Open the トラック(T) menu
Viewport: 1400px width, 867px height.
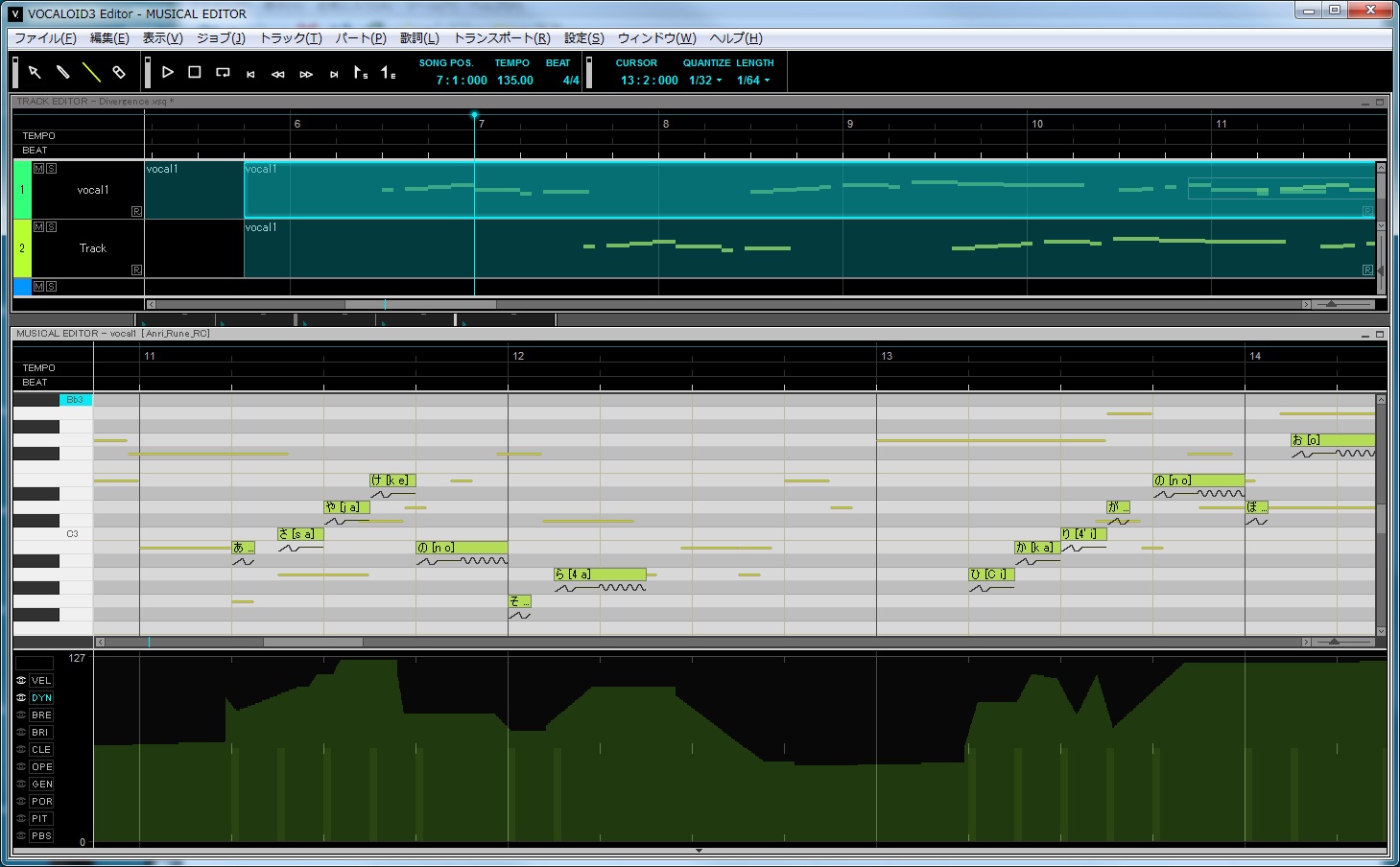click(x=291, y=38)
